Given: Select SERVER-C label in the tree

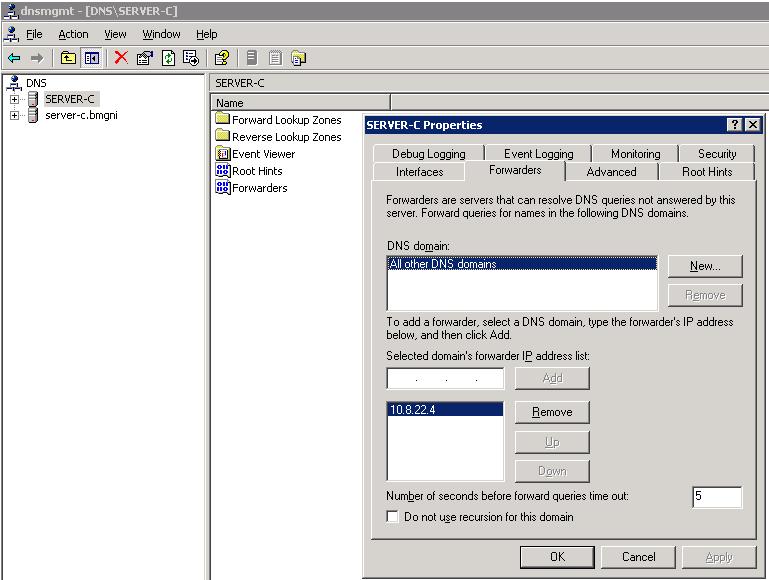Looking at the screenshot, I should point(70,99).
